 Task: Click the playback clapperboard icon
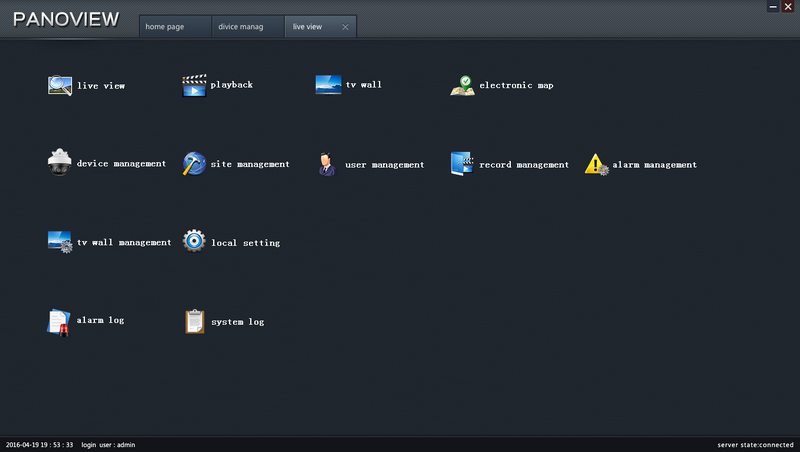coord(194,86)
